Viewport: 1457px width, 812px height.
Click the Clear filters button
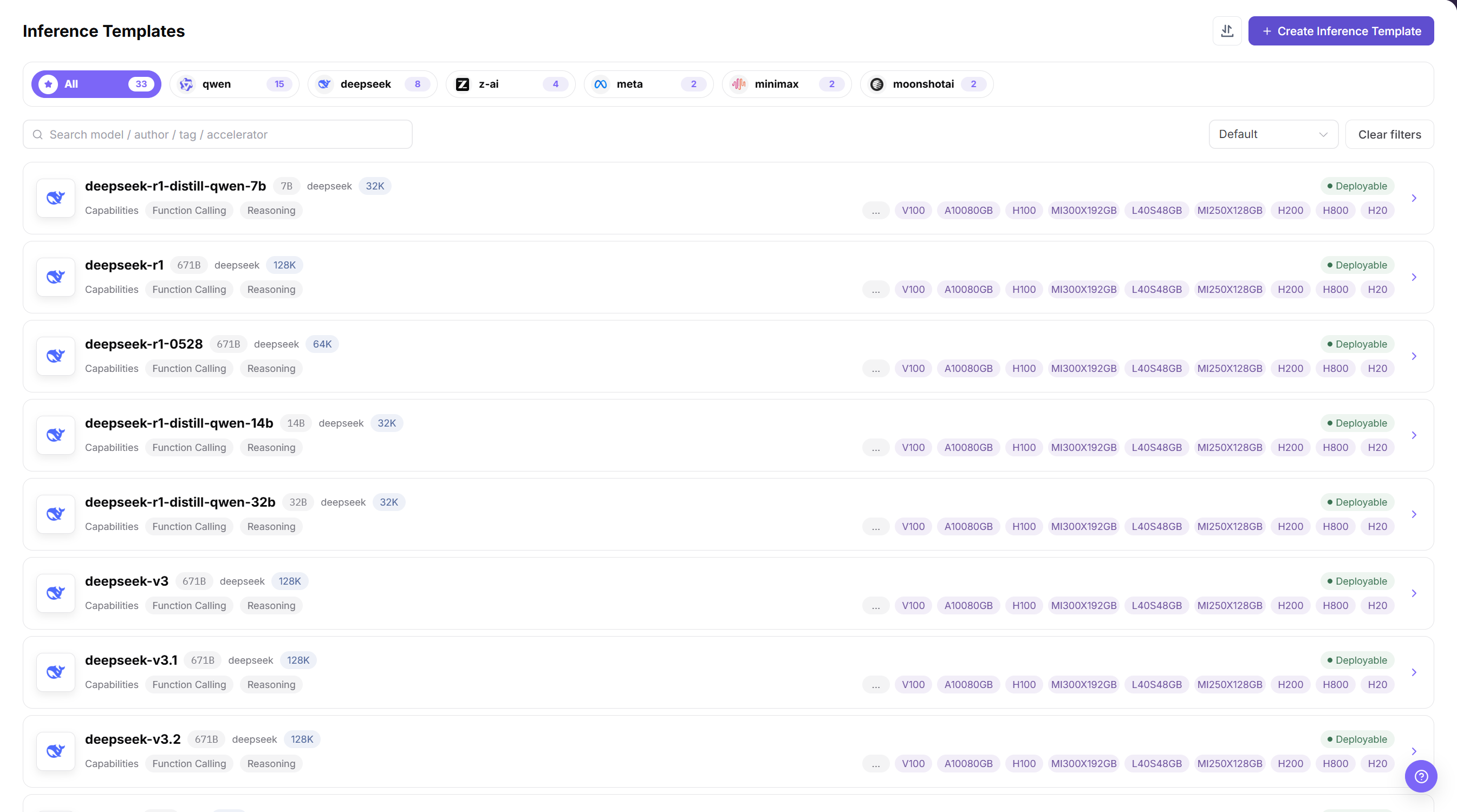pos(1389,135)
